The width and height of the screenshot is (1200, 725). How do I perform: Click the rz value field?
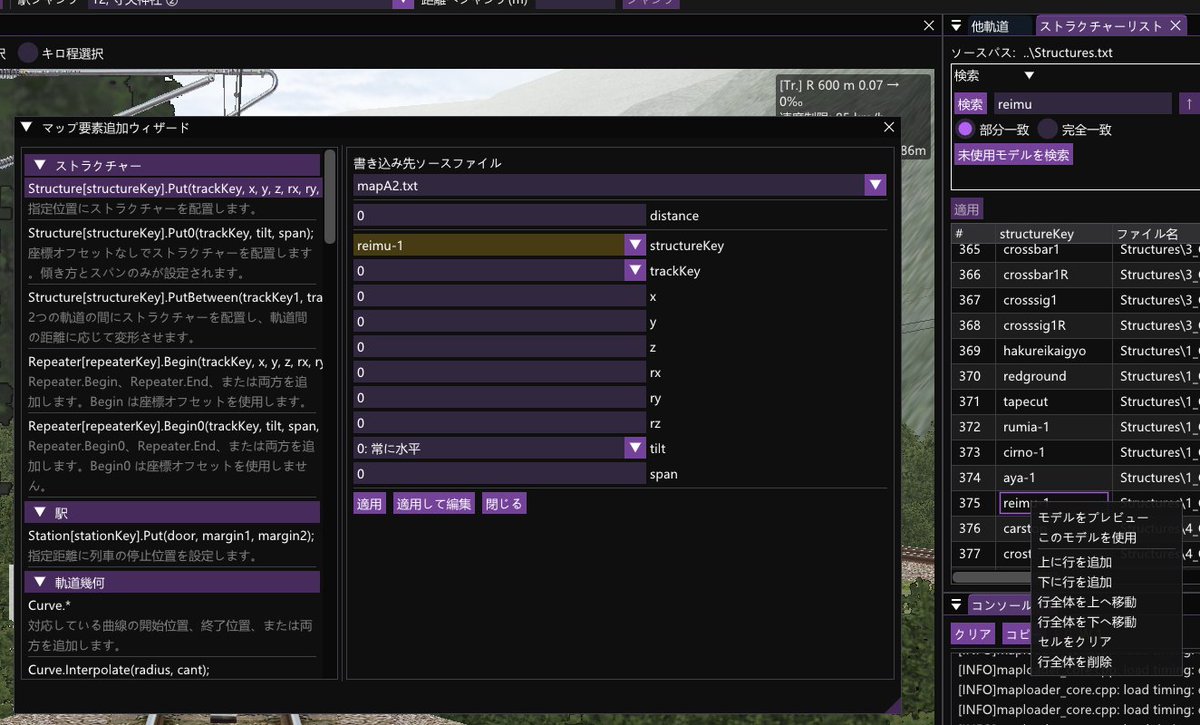[499, 423]
